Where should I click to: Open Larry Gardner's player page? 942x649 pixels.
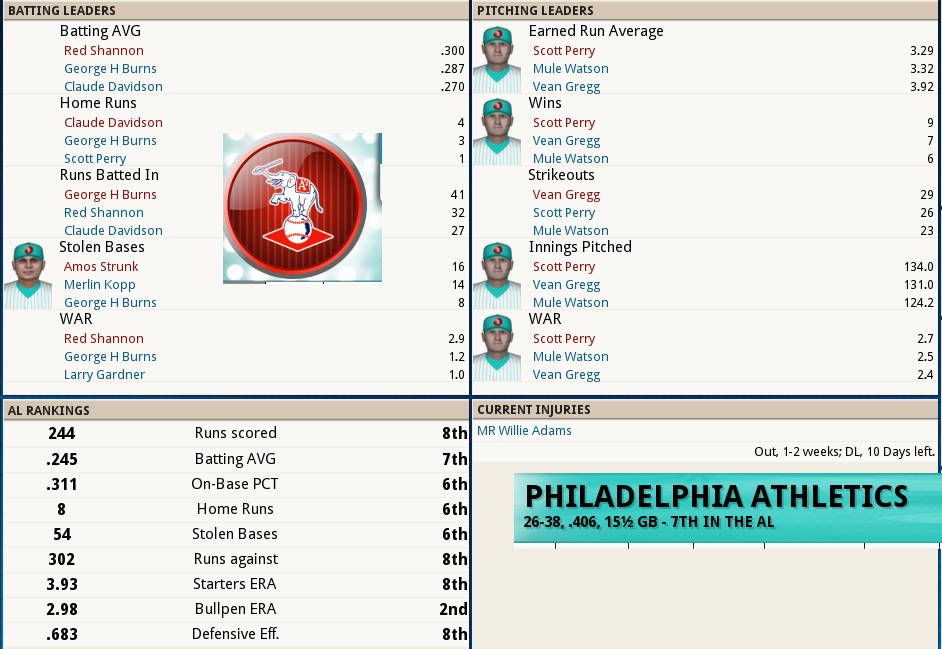click(x=104, y=375)
